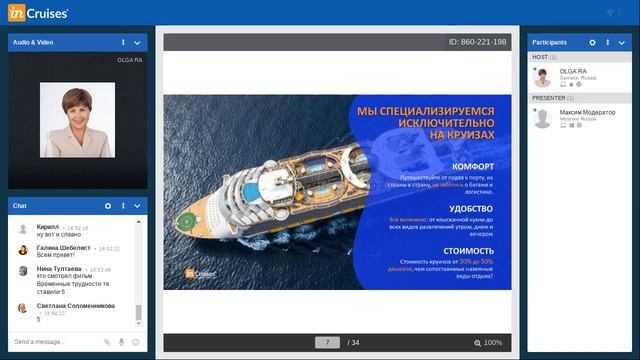Click the attach file paperclip icon in chat
Image resolution: width=640 pixels, height=360 pixels.
[107, 342]
